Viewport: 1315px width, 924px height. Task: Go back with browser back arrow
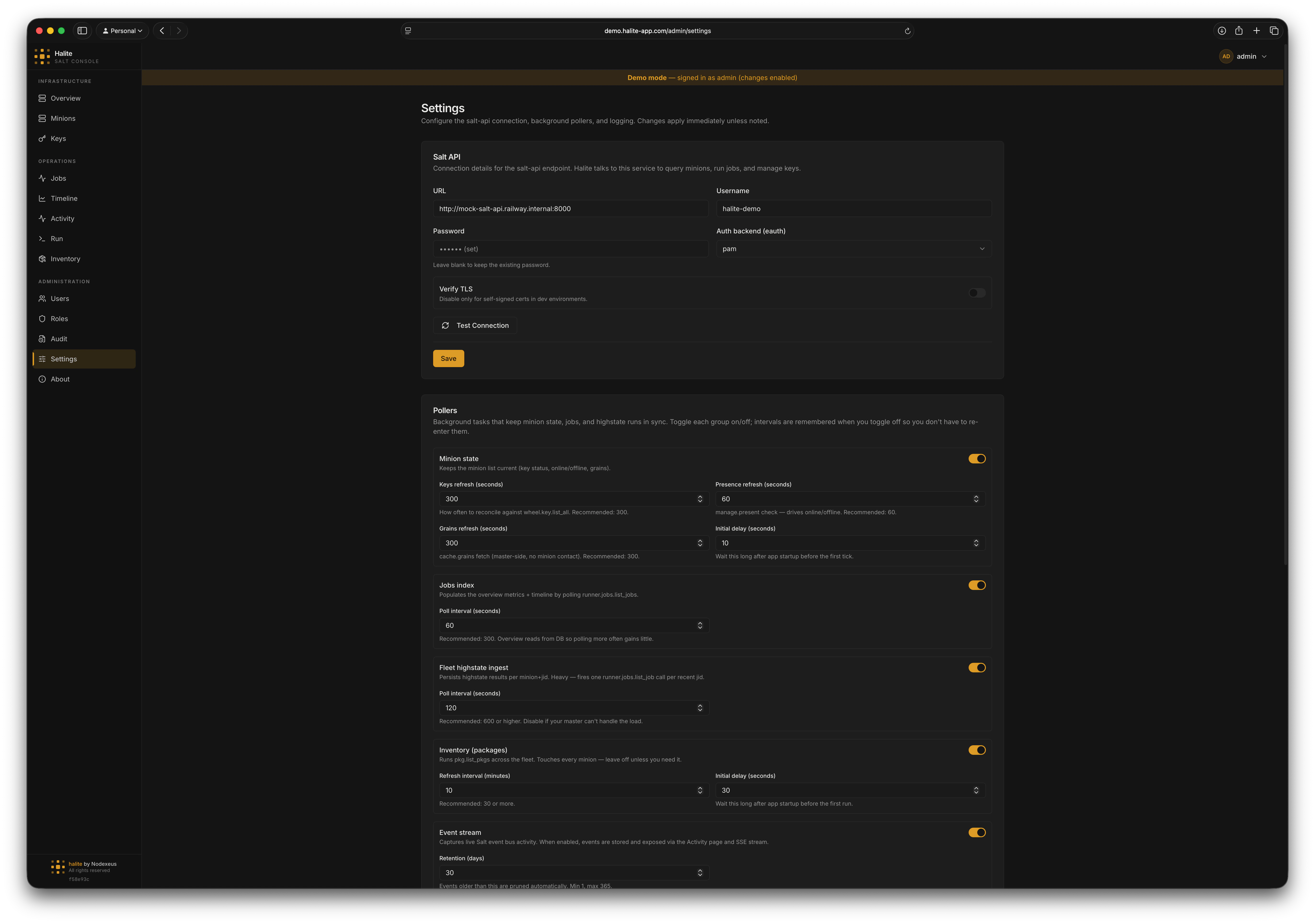click(x=162, y=31)
